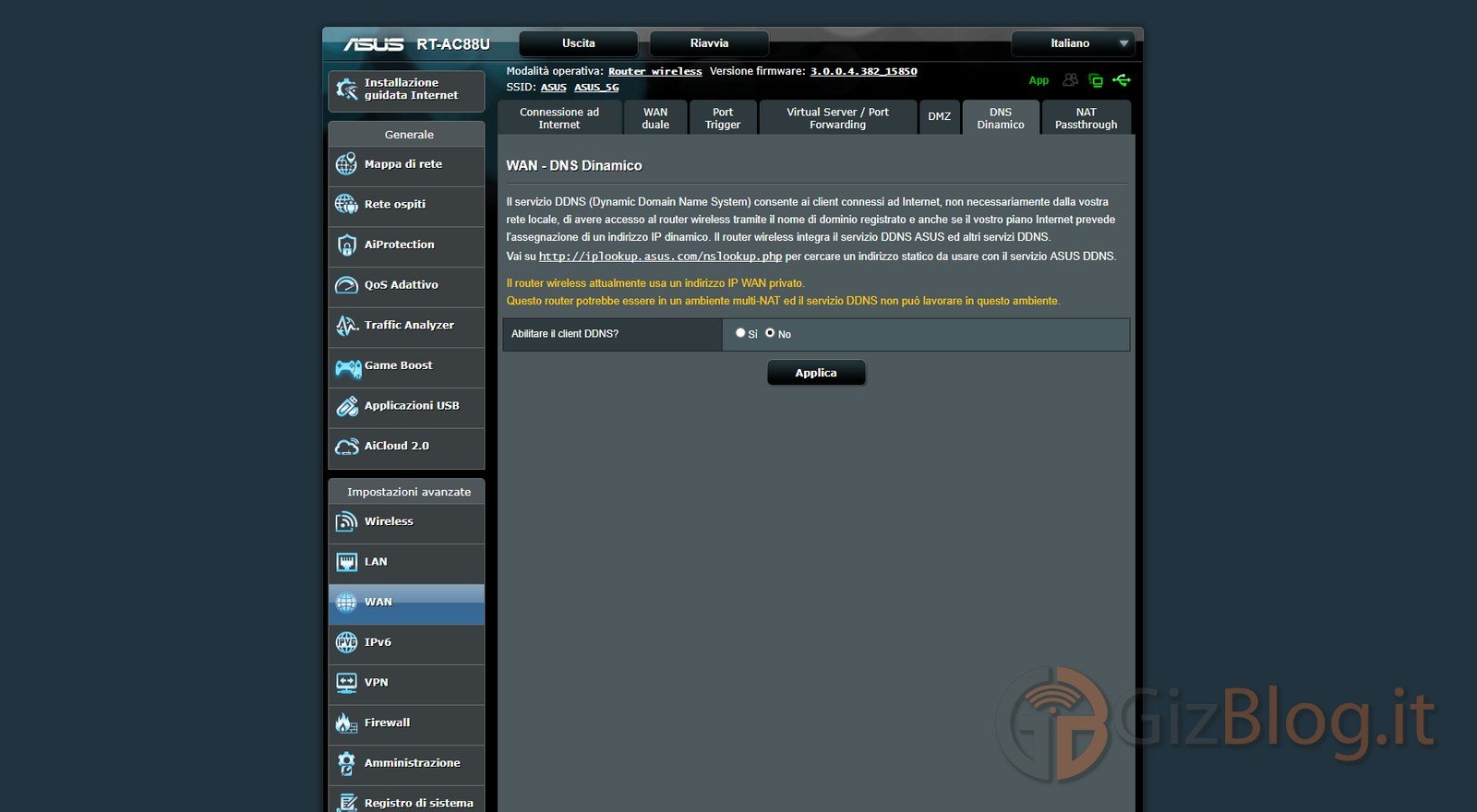Viewport: 1477px width, 812px height.
Task: Click the Installazione guidata Internet wizard icon
Action: 347,90
